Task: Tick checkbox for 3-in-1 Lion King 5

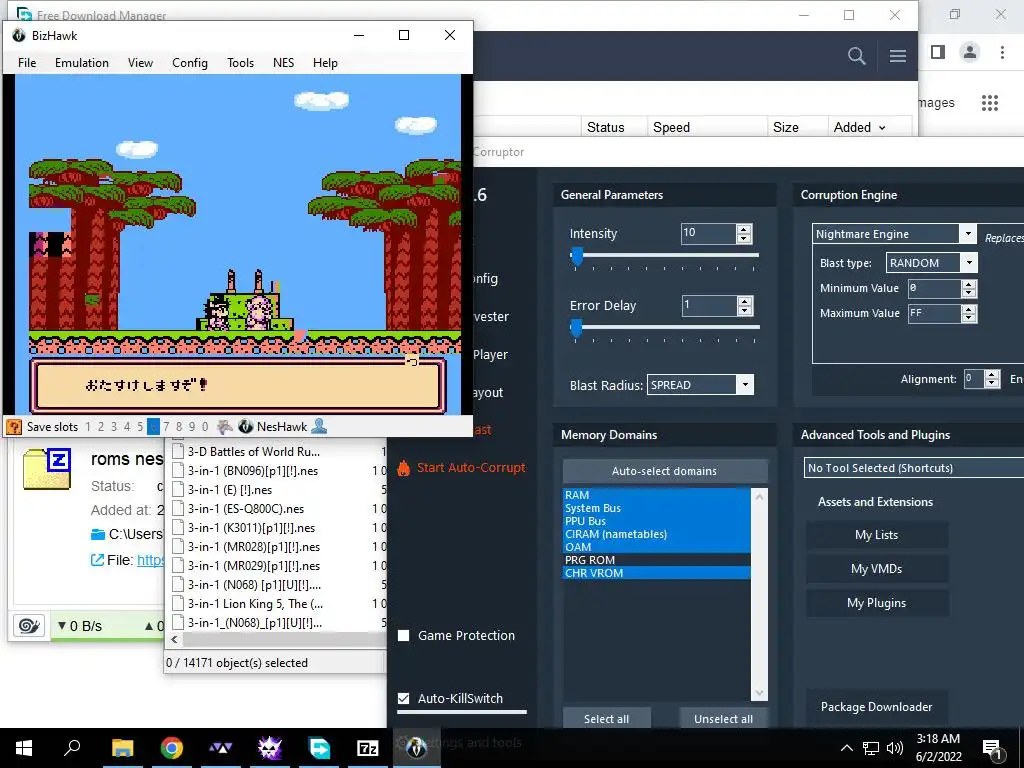Action: [178, 603]
